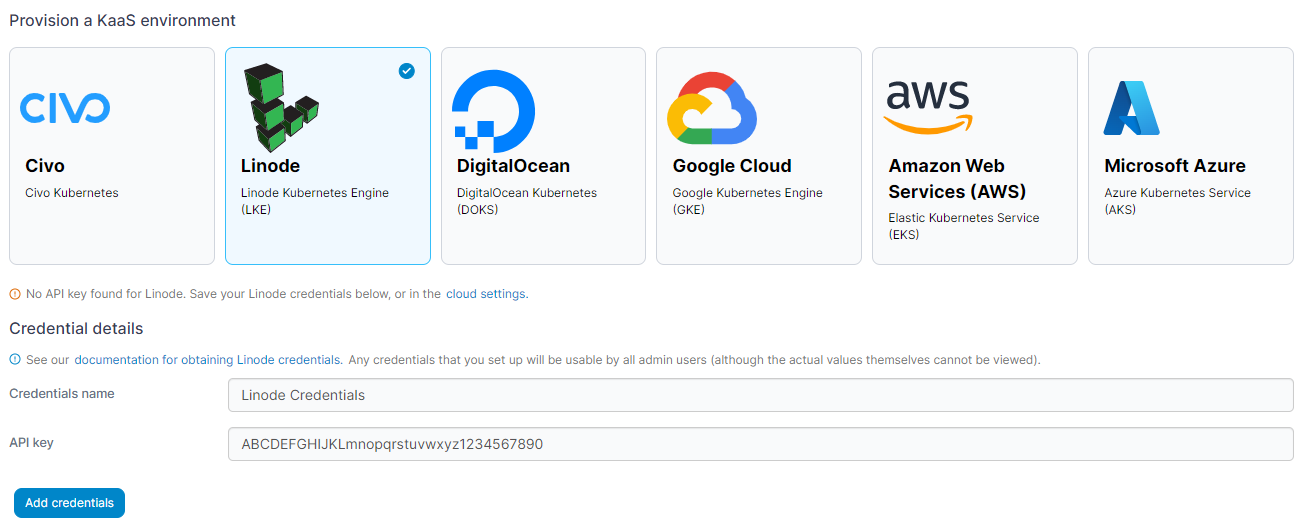The width and height of the screenshot is (1304, 524).
Task: Click the DigitalOcean logo icon
Action: point(493,108)
